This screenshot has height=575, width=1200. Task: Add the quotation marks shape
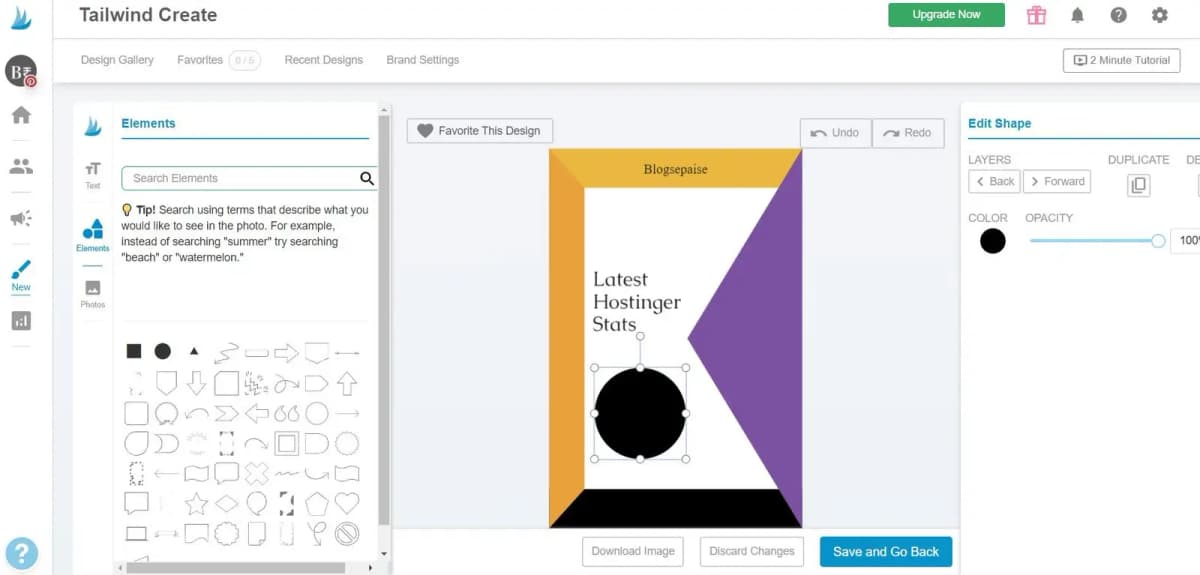tap(287, 413)
